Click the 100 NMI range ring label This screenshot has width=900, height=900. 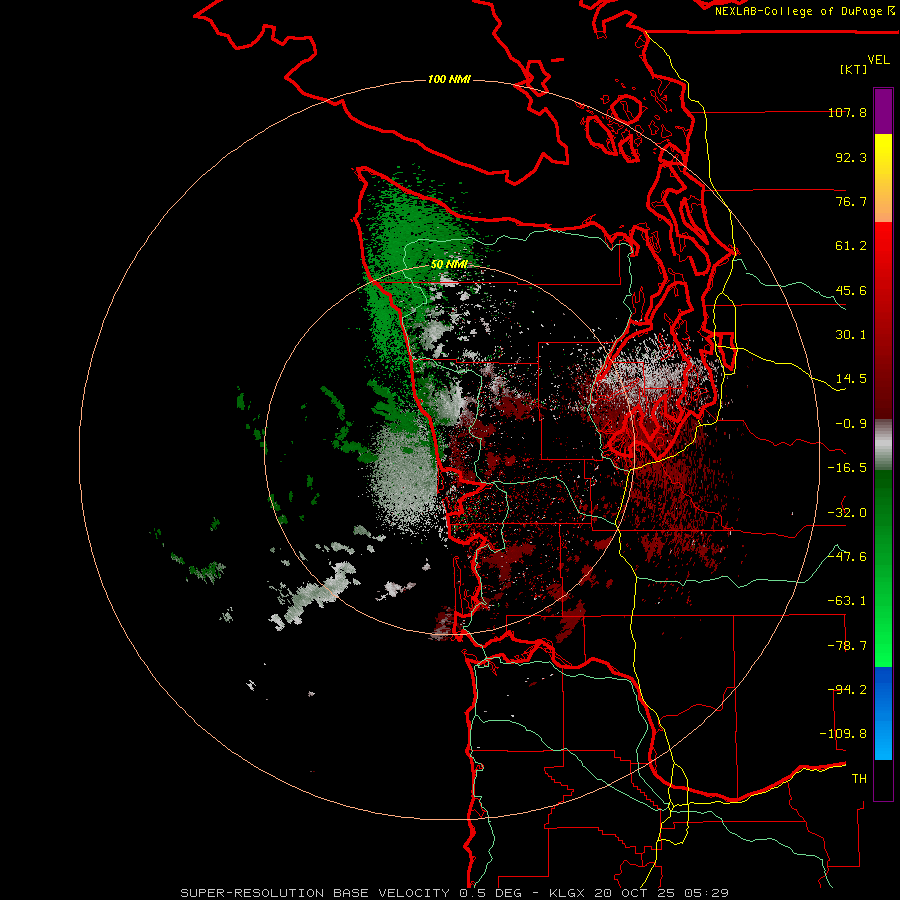click(449, 79)
